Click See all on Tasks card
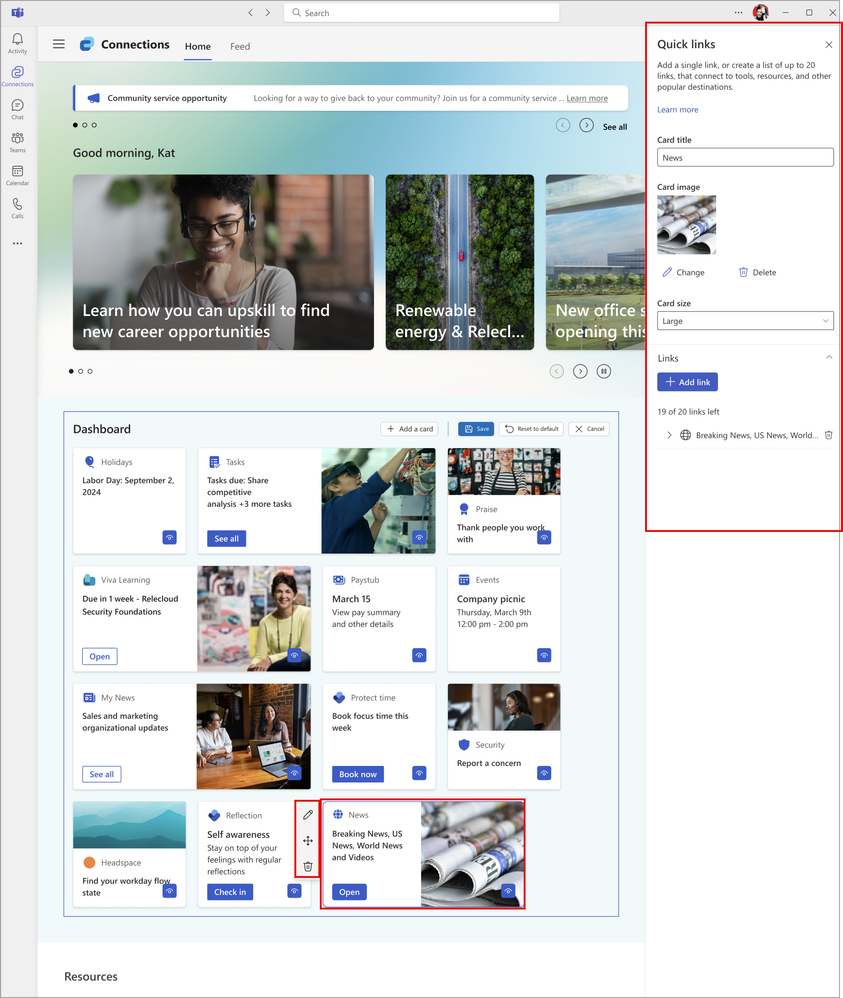 (226, 538)
